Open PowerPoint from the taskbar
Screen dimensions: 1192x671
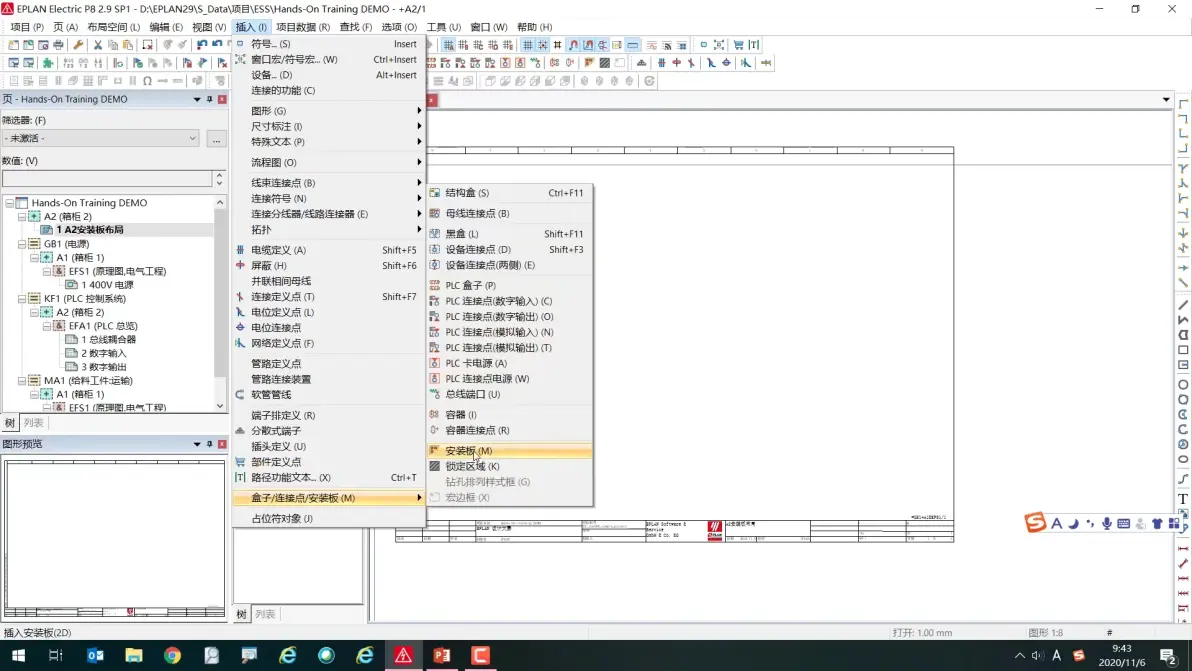point(442,655)
